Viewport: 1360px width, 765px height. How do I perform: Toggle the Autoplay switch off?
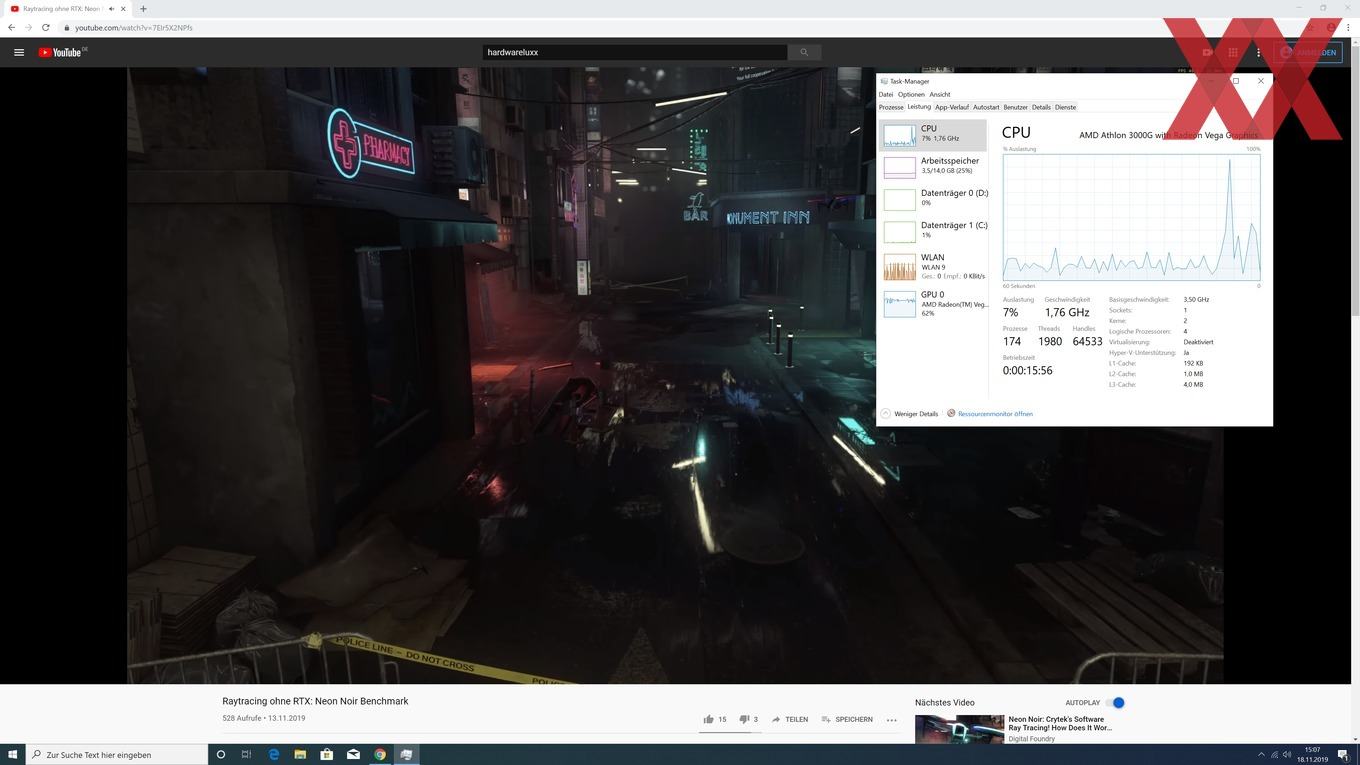[1116, 702]
